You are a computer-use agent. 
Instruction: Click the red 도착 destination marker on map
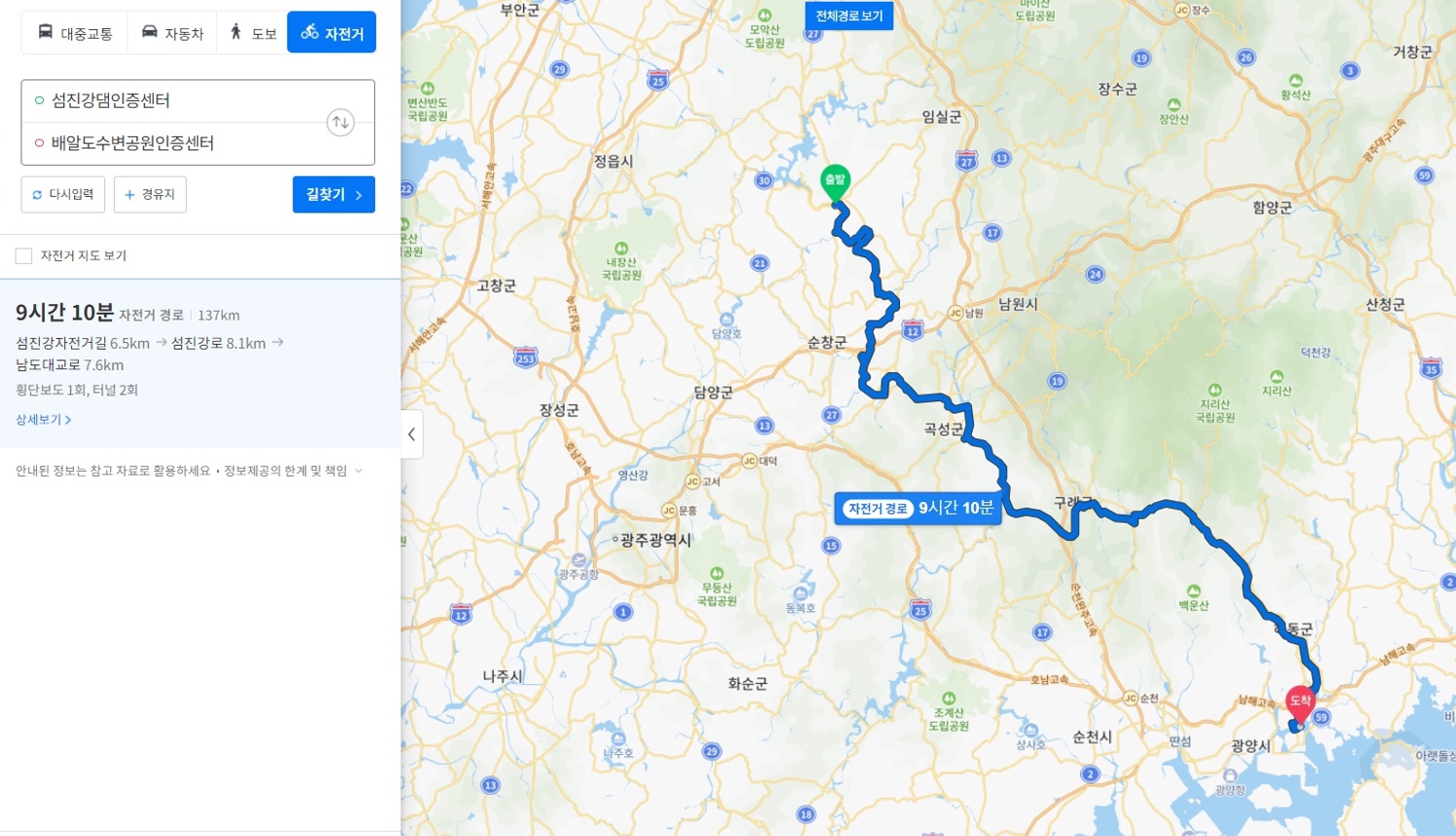click(x=1300, y=704)
